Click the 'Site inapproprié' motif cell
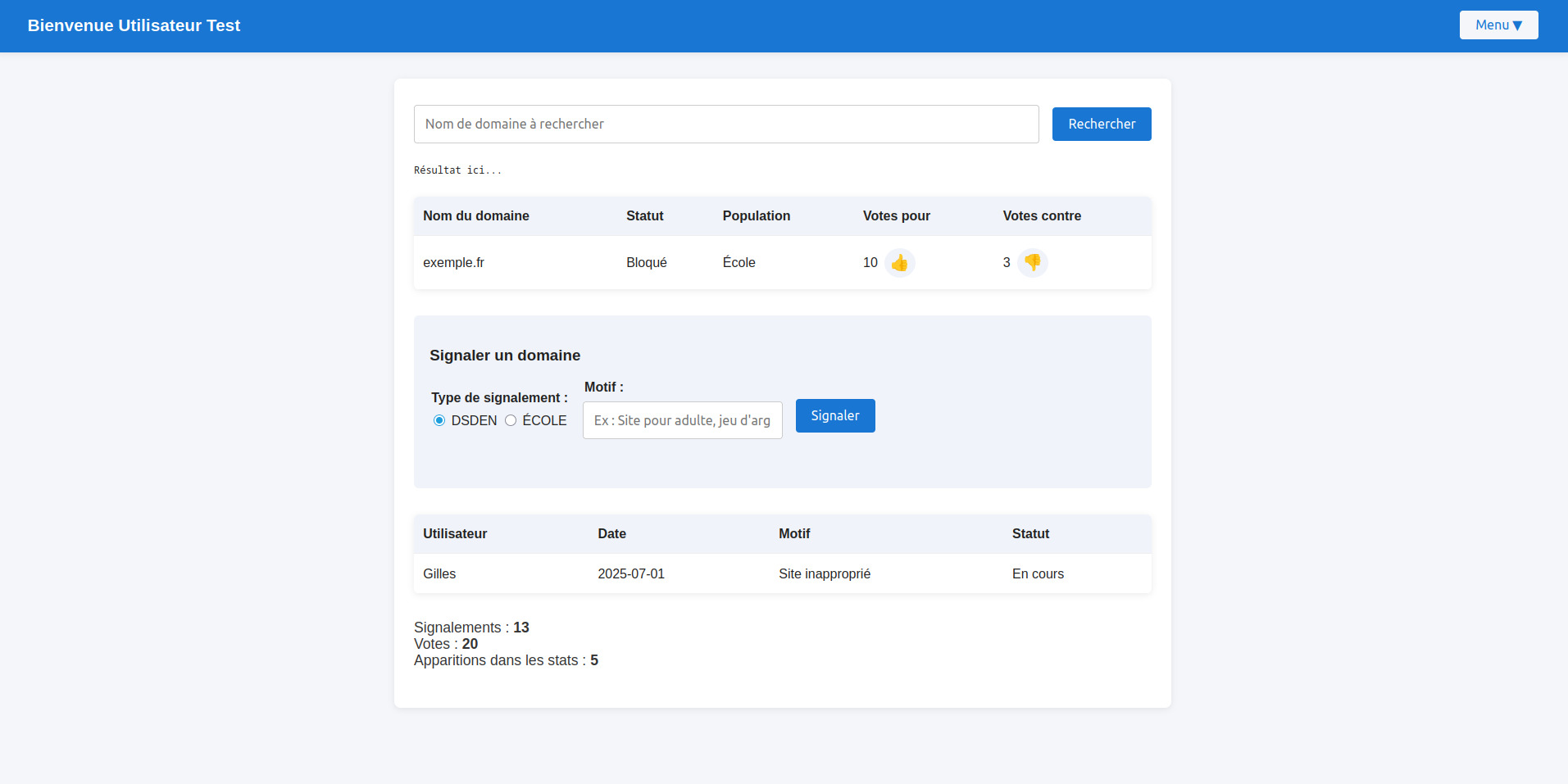The width and height of the screenshot is (1568, 784). tap(824, 574)
